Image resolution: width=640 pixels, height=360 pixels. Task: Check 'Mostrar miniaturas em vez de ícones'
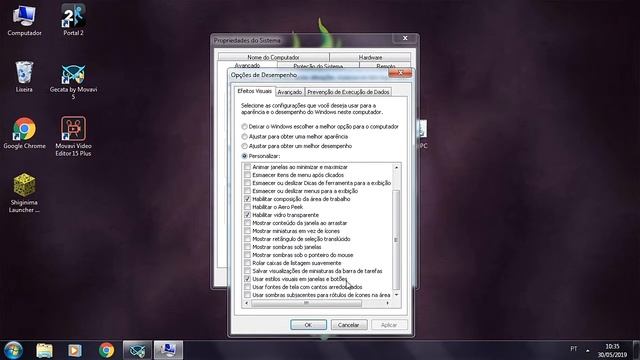click(247, 231)
